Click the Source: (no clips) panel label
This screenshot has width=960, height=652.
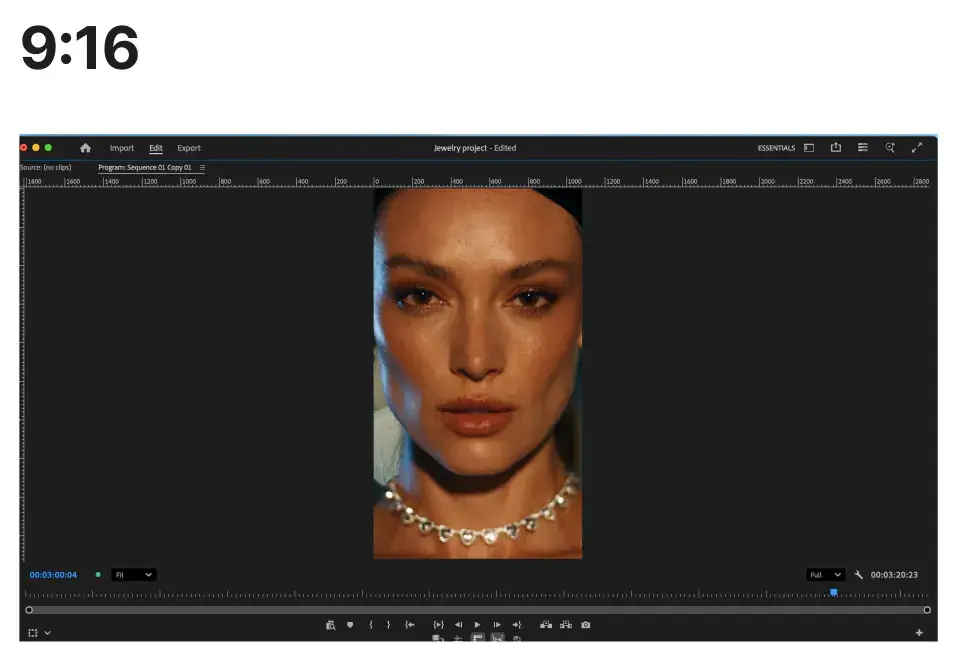pyautogui.click(x=45, y=167)
